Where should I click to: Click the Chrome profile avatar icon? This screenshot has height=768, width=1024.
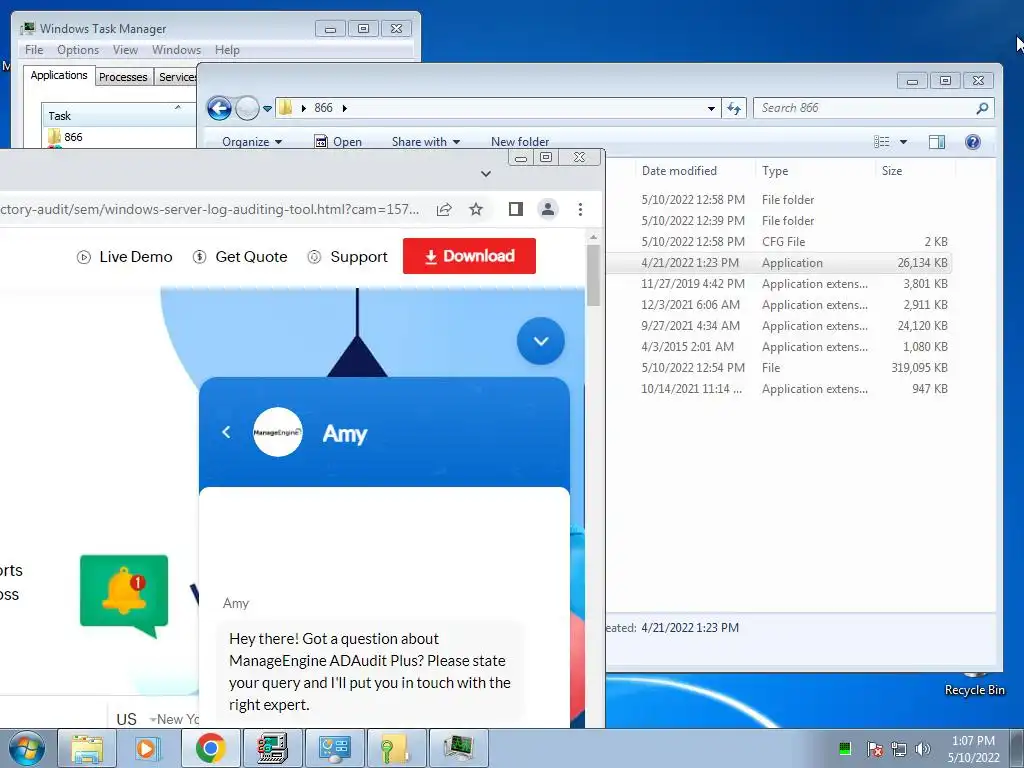coord(548,209)
